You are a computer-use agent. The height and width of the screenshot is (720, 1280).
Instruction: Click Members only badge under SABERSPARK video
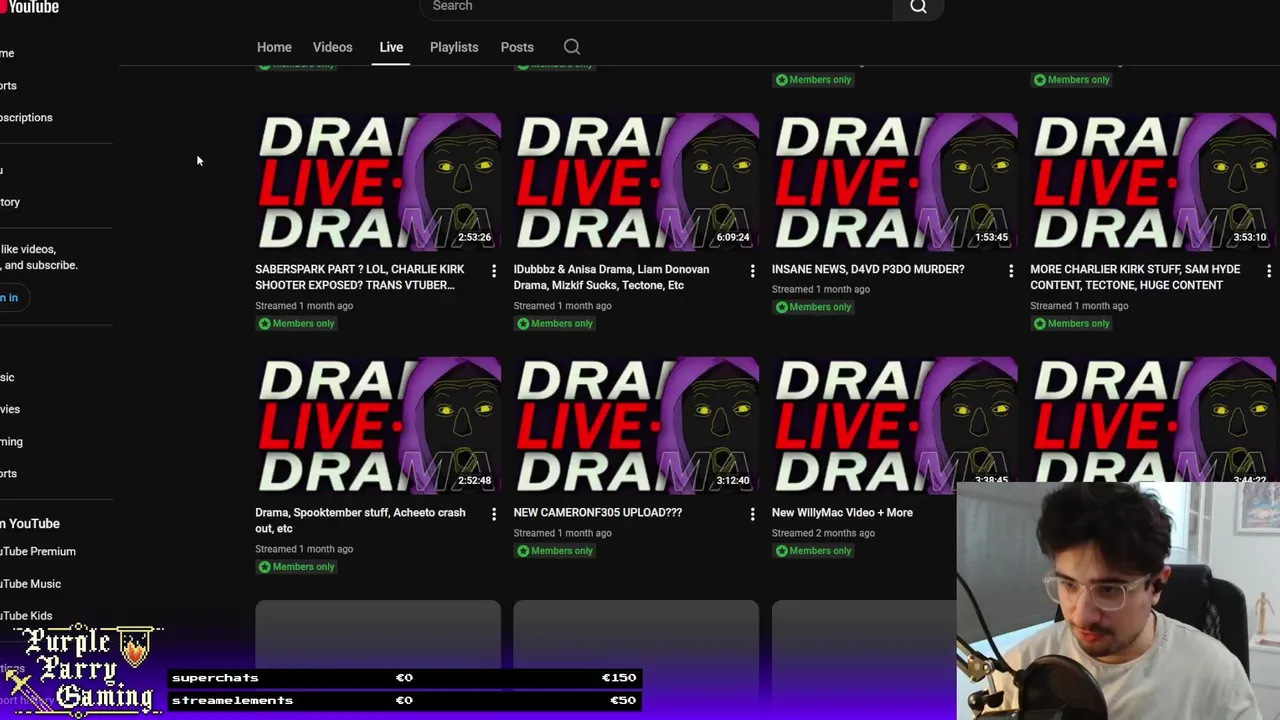coord(296,323)
